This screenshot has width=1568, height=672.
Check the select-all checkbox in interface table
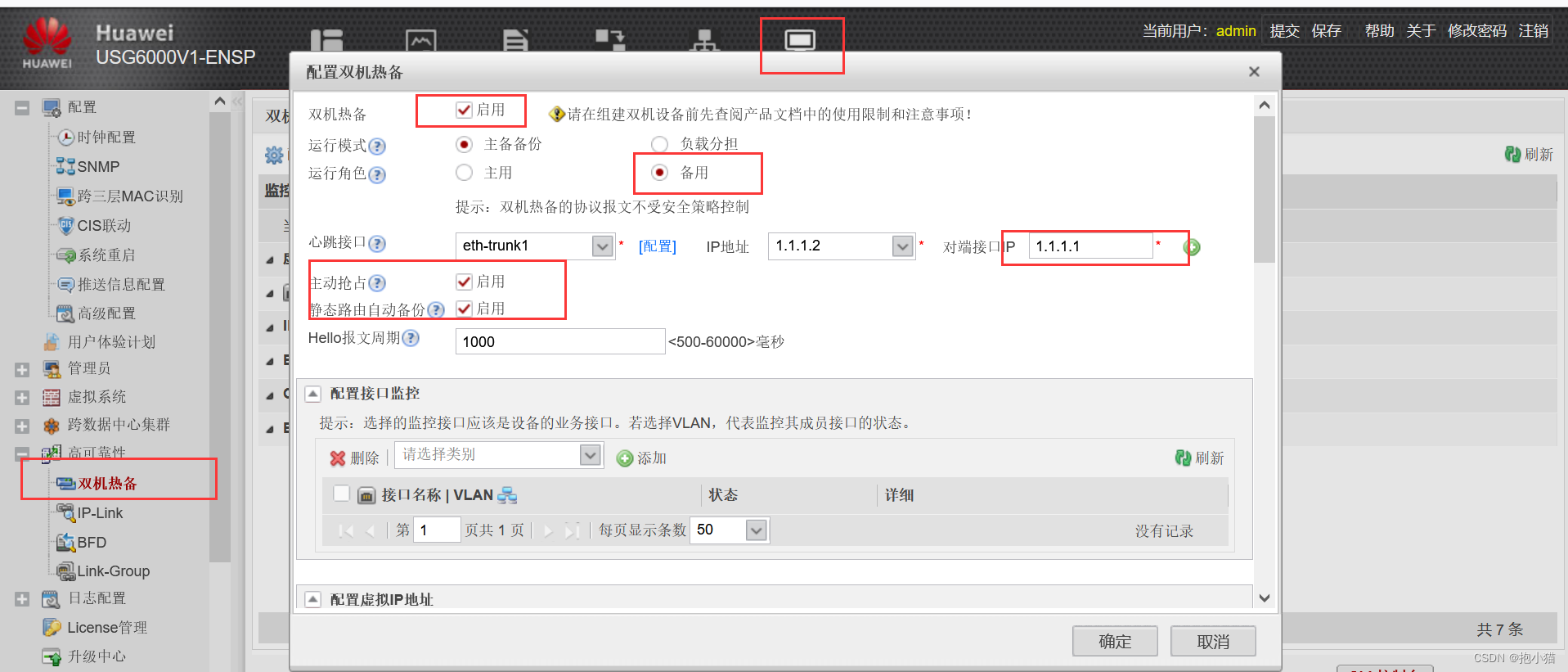342,494
